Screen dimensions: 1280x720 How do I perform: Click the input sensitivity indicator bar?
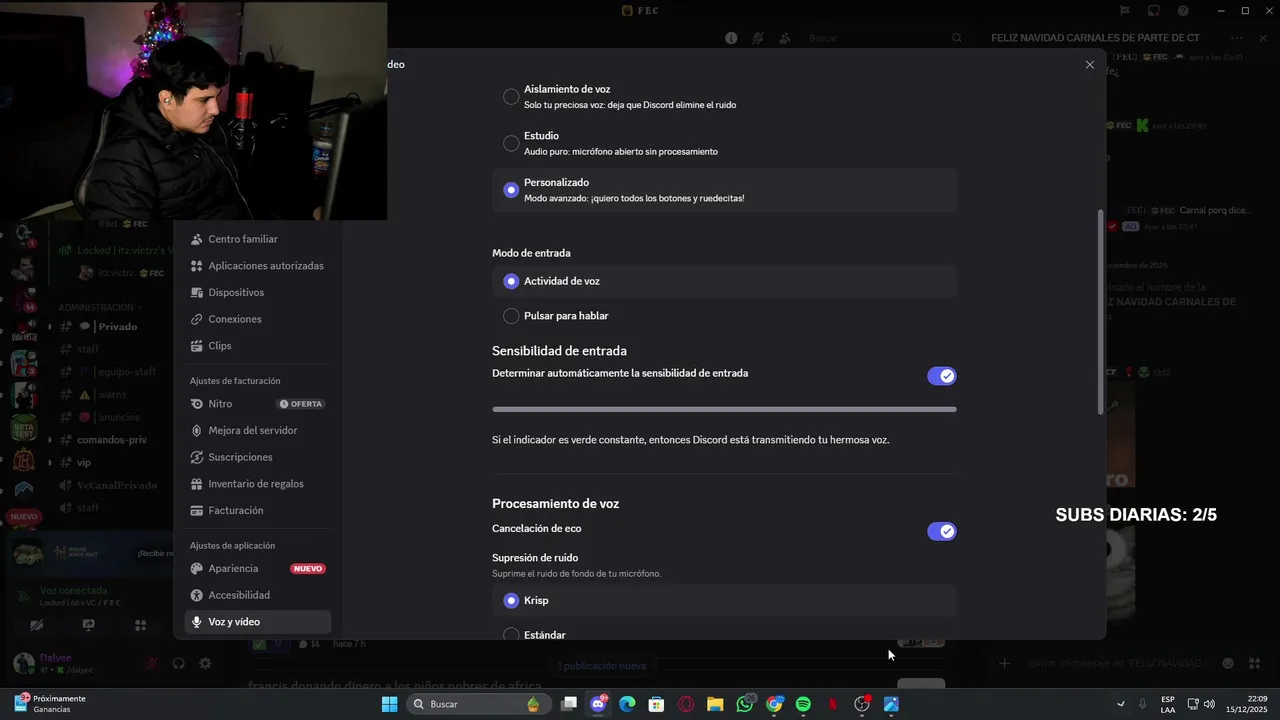724,409
